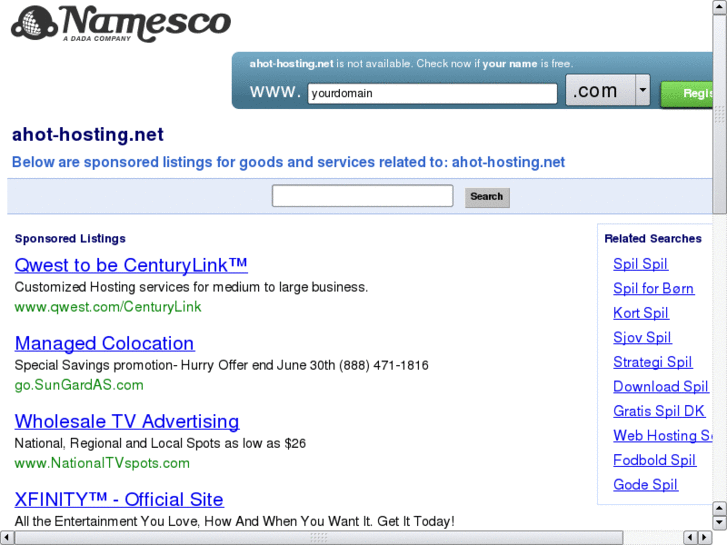Open Qwest to be CenturyLink link
Screen dimensions: 727x545
[131, 265]
